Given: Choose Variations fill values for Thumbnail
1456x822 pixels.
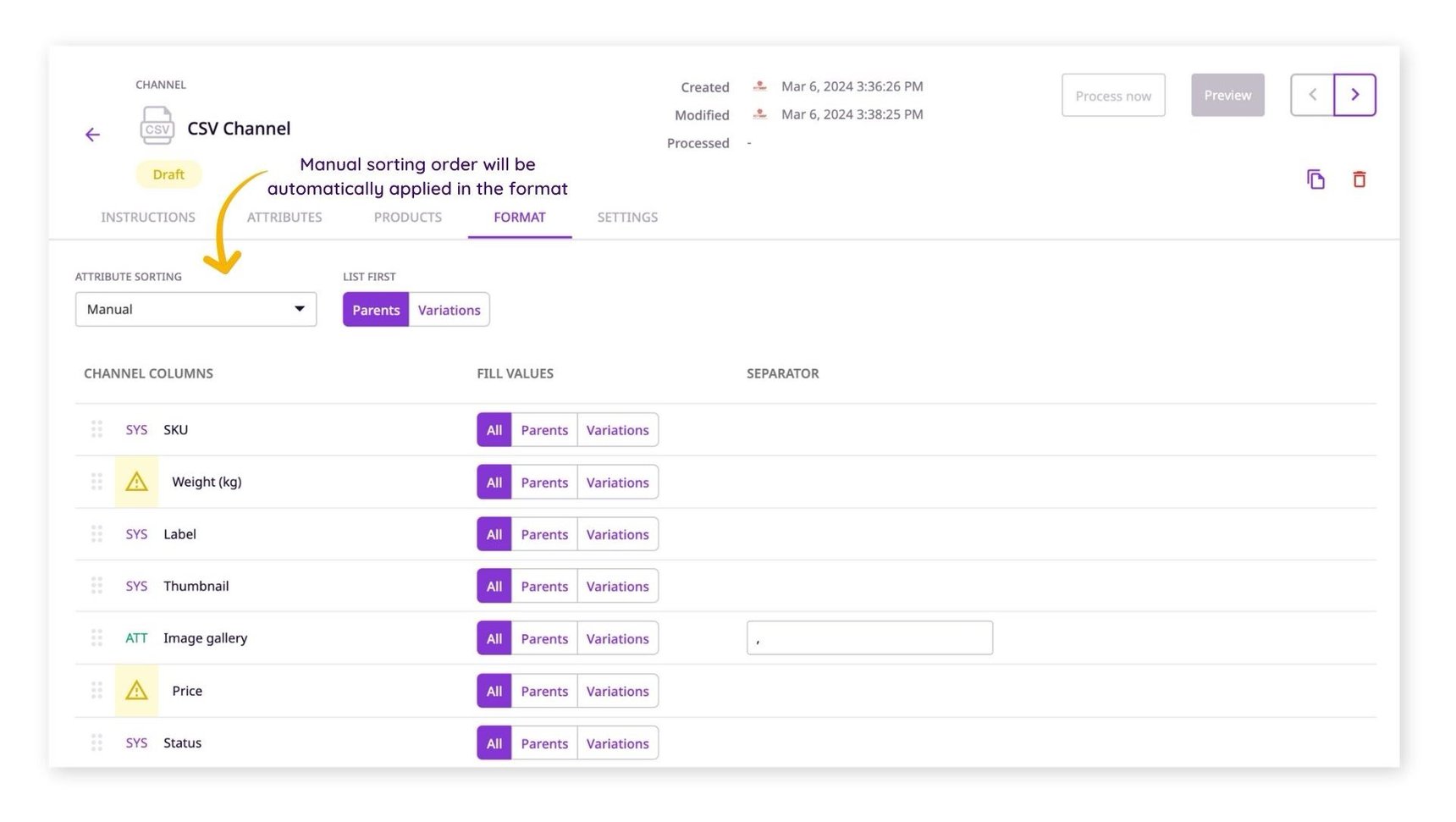Looking at the screenshot, I should tap(618, 586).
